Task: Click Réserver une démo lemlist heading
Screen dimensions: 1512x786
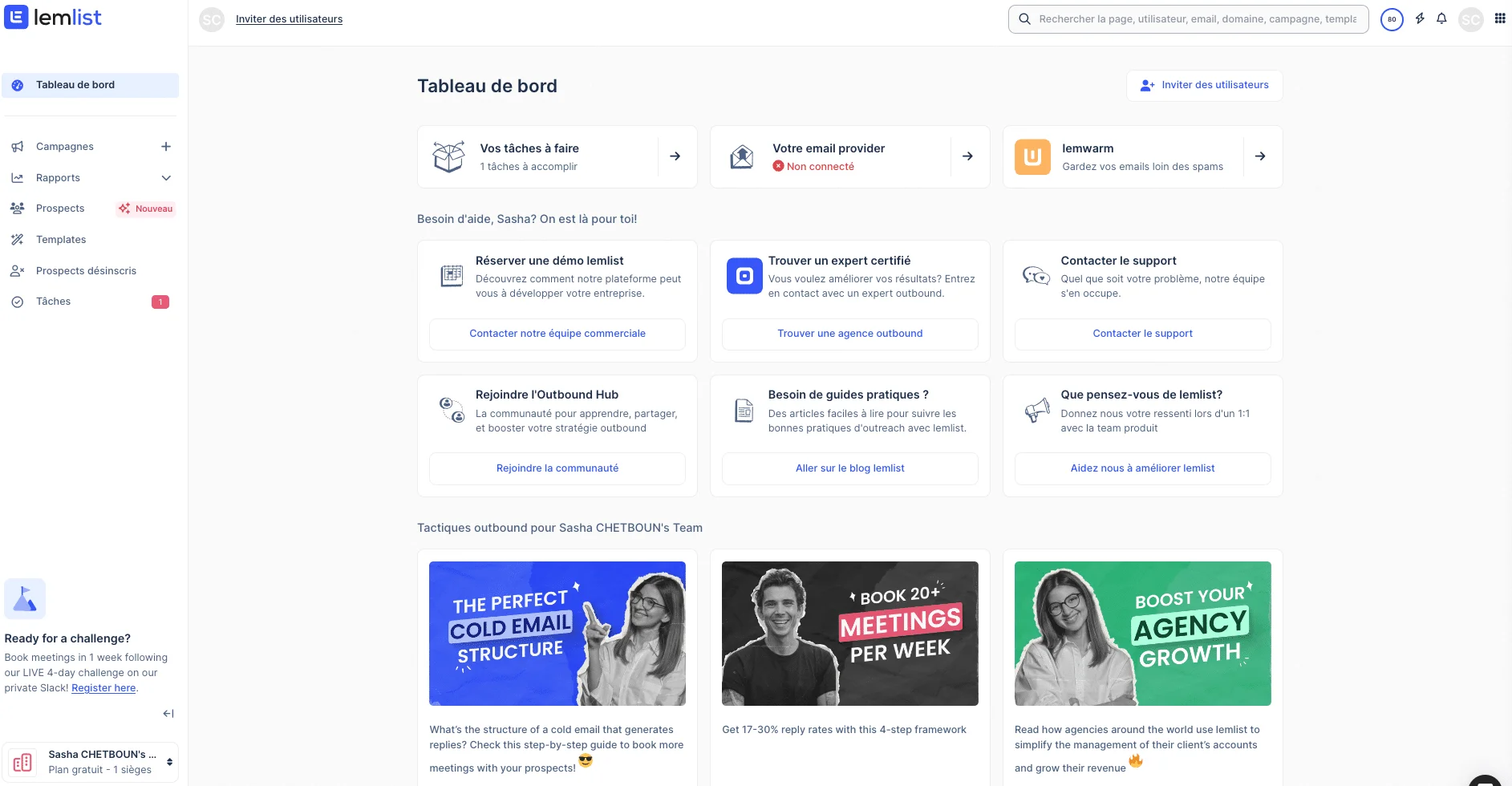Action: click(549, 261)
